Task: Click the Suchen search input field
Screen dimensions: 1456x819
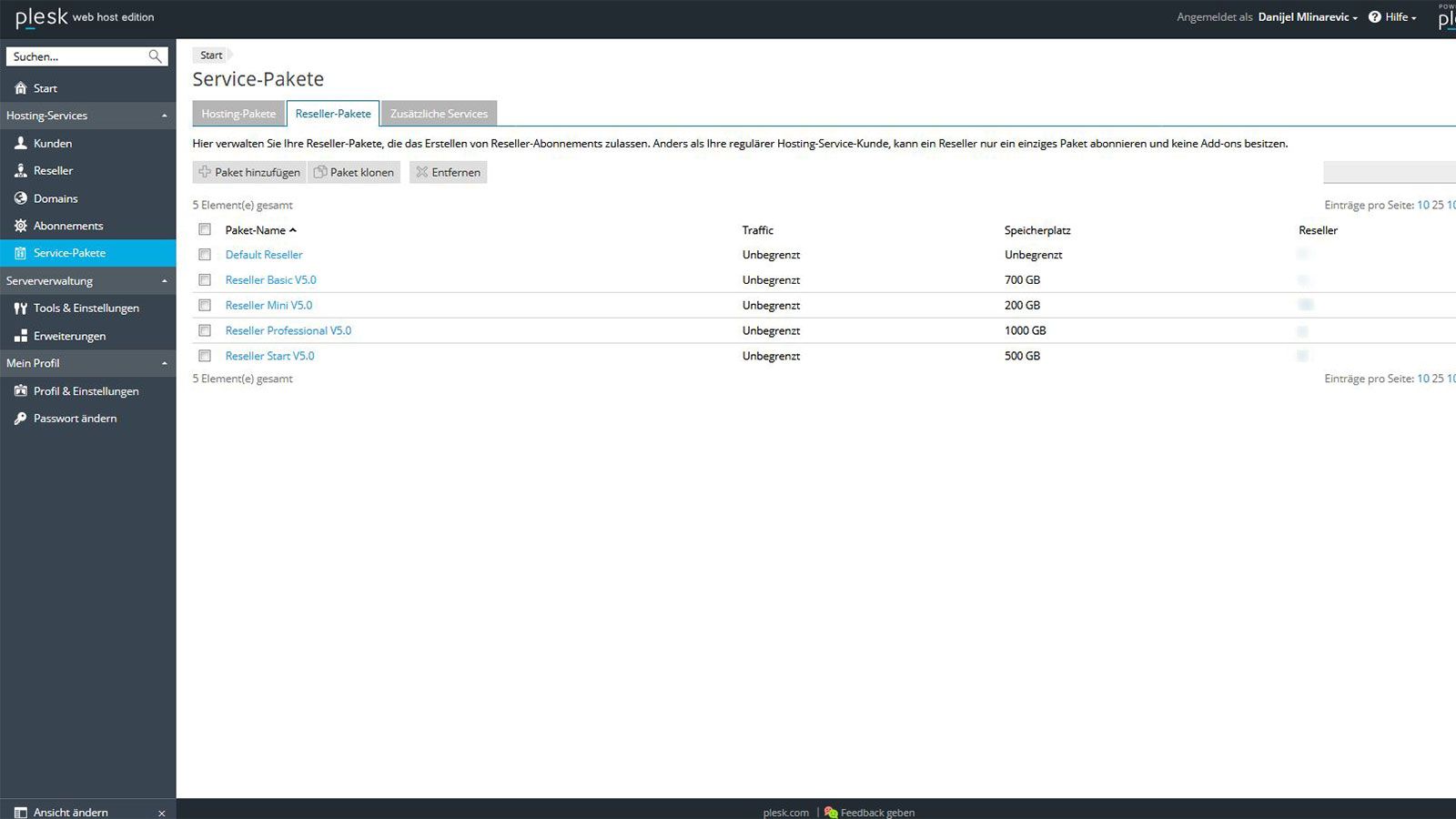Action: pos(73,56)
